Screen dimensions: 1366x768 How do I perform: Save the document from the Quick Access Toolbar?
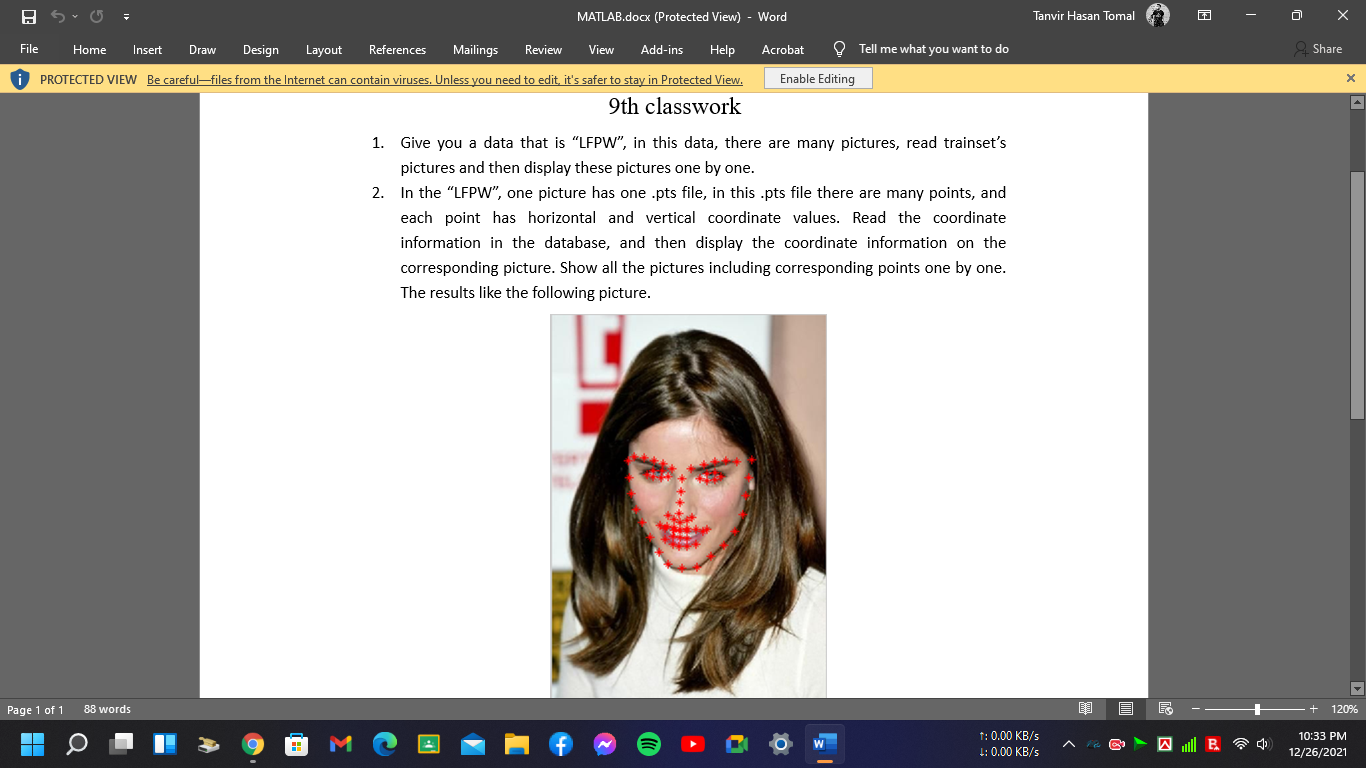(28, 16)
